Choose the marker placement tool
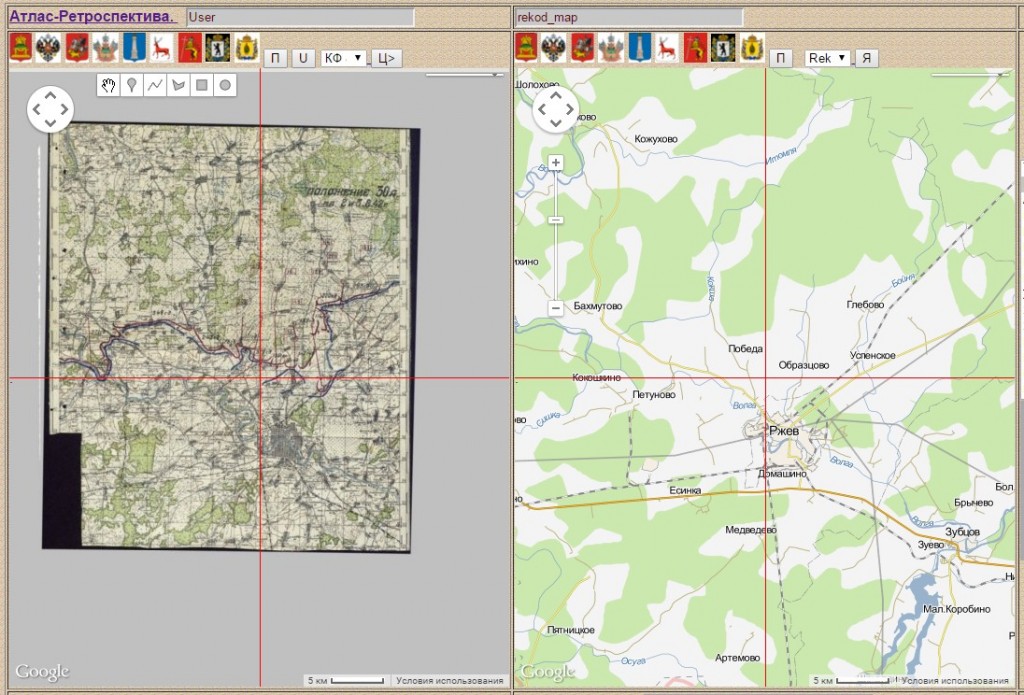Viewport: 1024px width, 695px height. click(131, 86)
